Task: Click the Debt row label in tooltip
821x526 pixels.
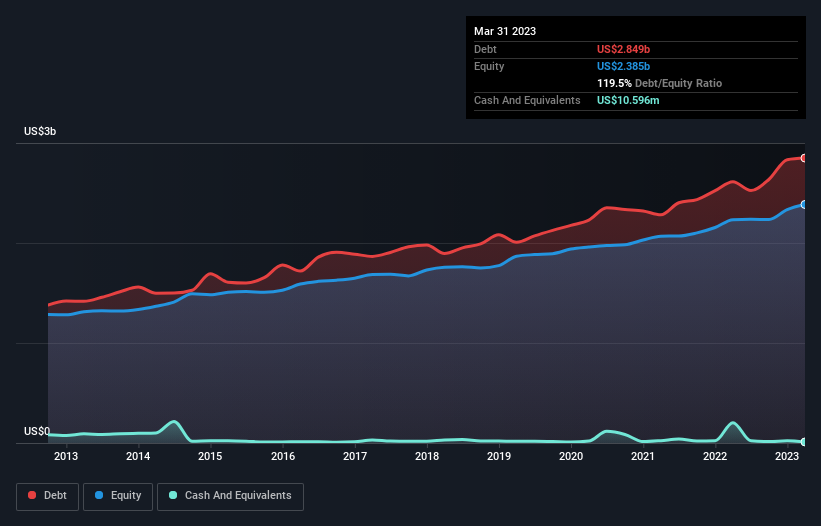Action: pos(485,49)
